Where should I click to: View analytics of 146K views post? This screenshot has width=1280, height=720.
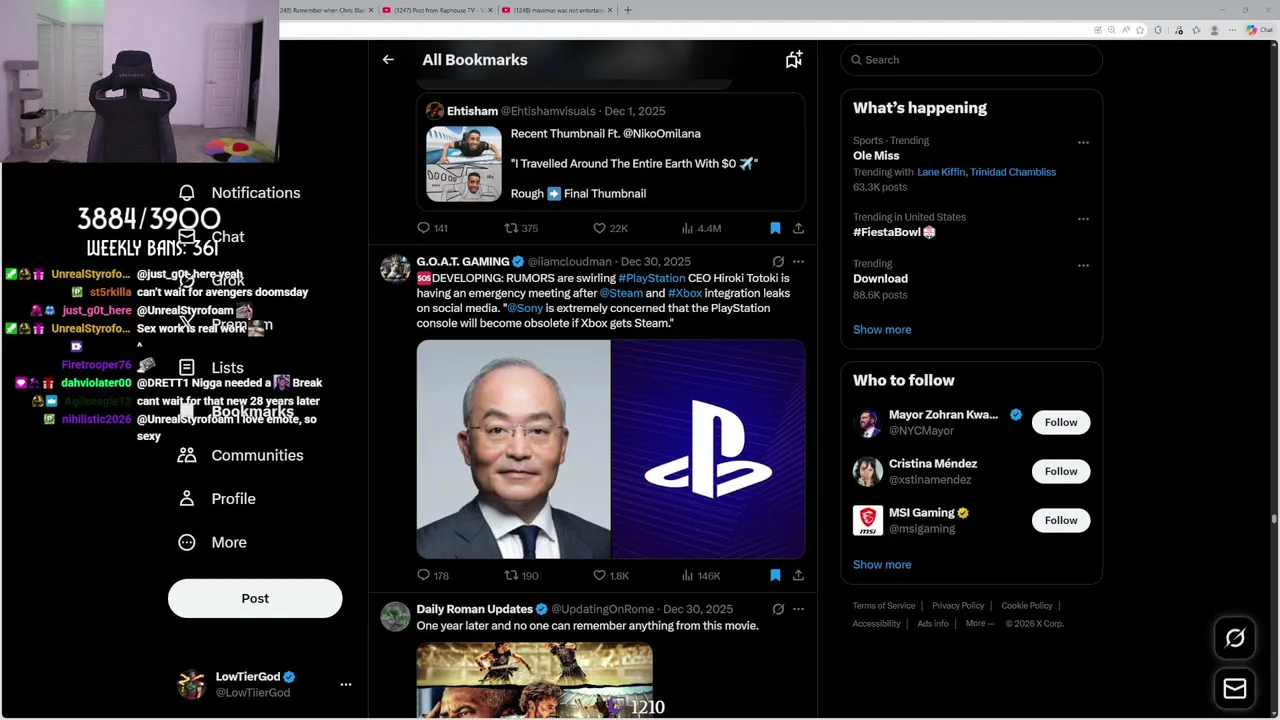click(x=701, y=575)
